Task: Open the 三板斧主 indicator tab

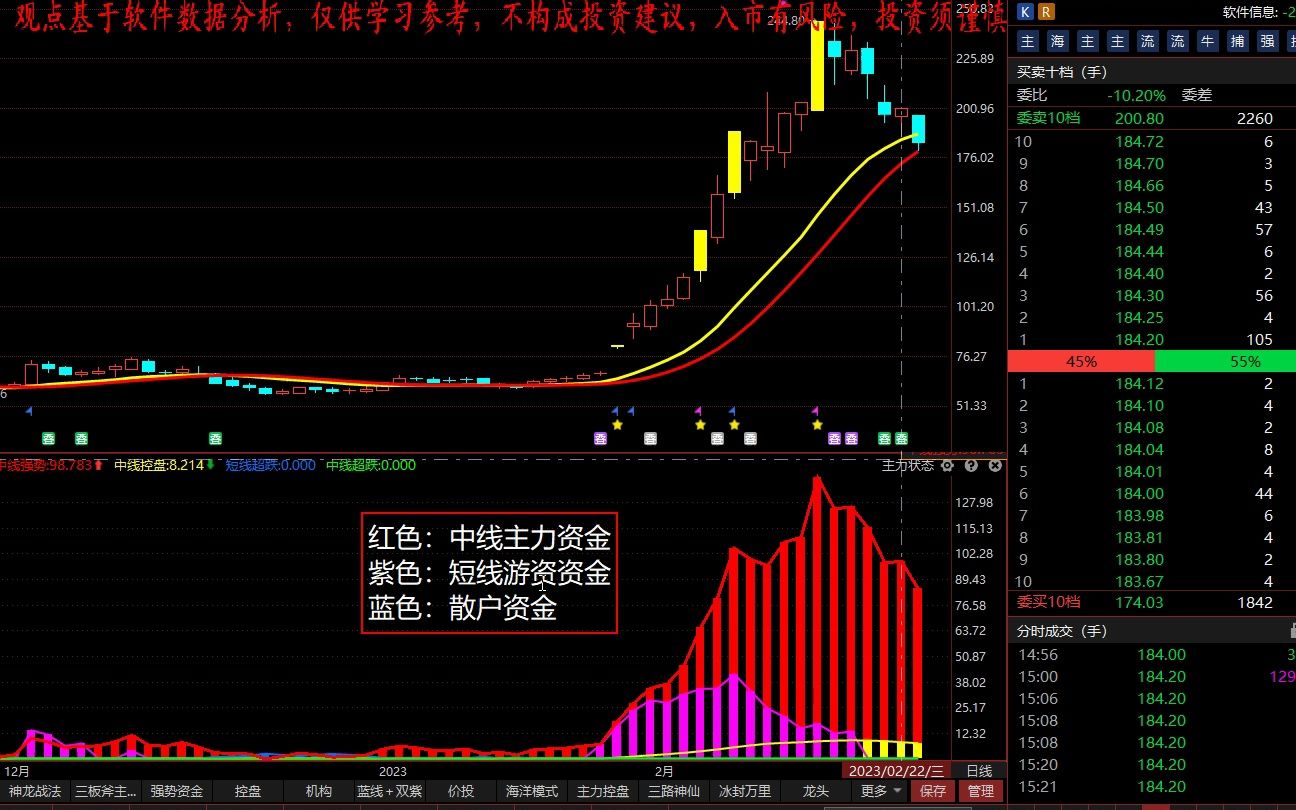Action: pyautogui.click(x=106, y=791)
